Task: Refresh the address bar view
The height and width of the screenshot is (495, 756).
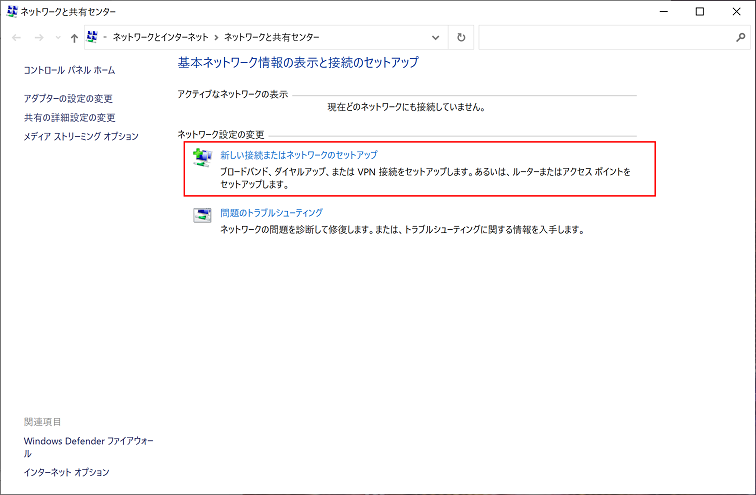Action: coord(460,37)
